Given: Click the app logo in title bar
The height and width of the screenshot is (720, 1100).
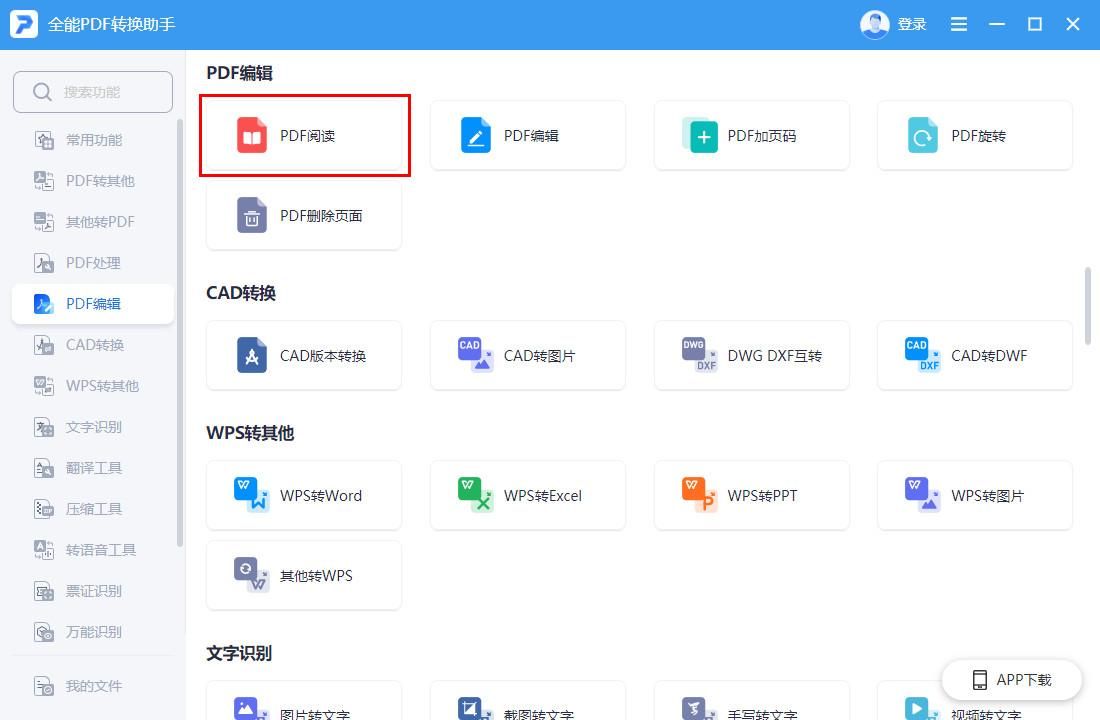Looking at the screenshot, I should pos(24,25).
